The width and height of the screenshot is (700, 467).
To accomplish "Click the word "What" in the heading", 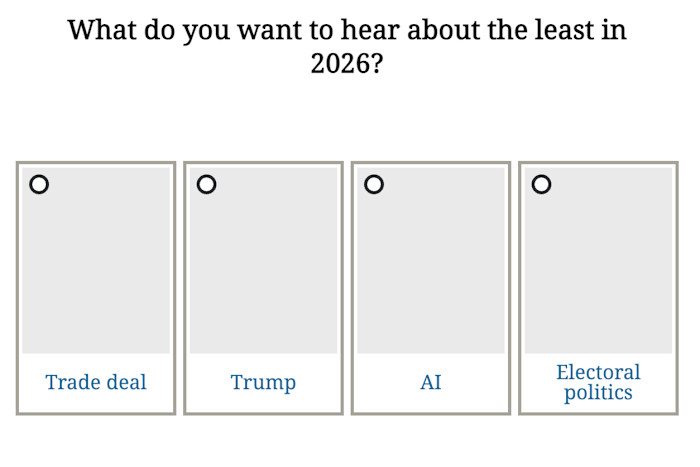I will pyautogui.click(x=100, y=29).
